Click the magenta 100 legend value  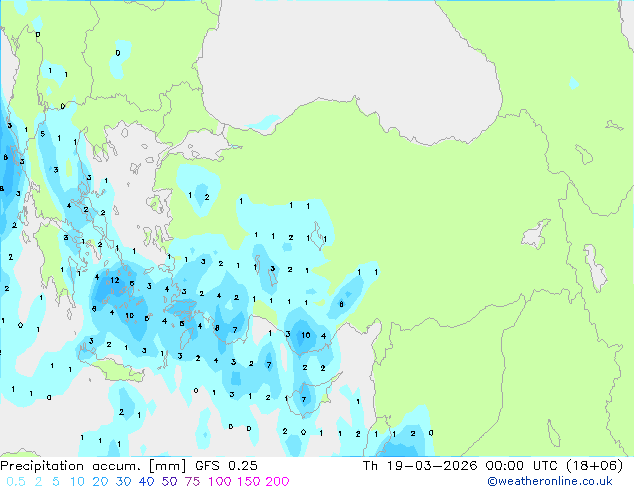point(220,482)
